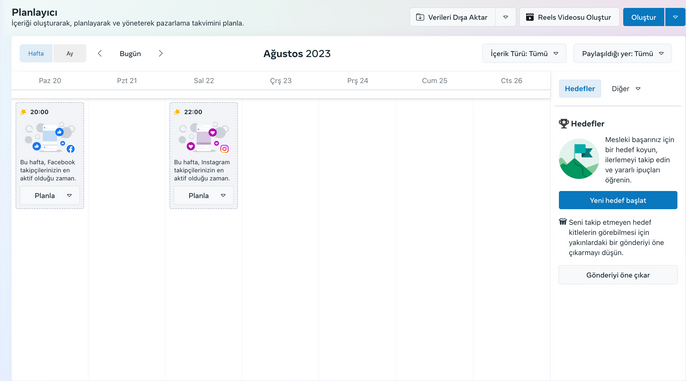Select the Hedefler tab
Image resolution: width=686 pixels, height=381 pixels.
coord(580,89)
